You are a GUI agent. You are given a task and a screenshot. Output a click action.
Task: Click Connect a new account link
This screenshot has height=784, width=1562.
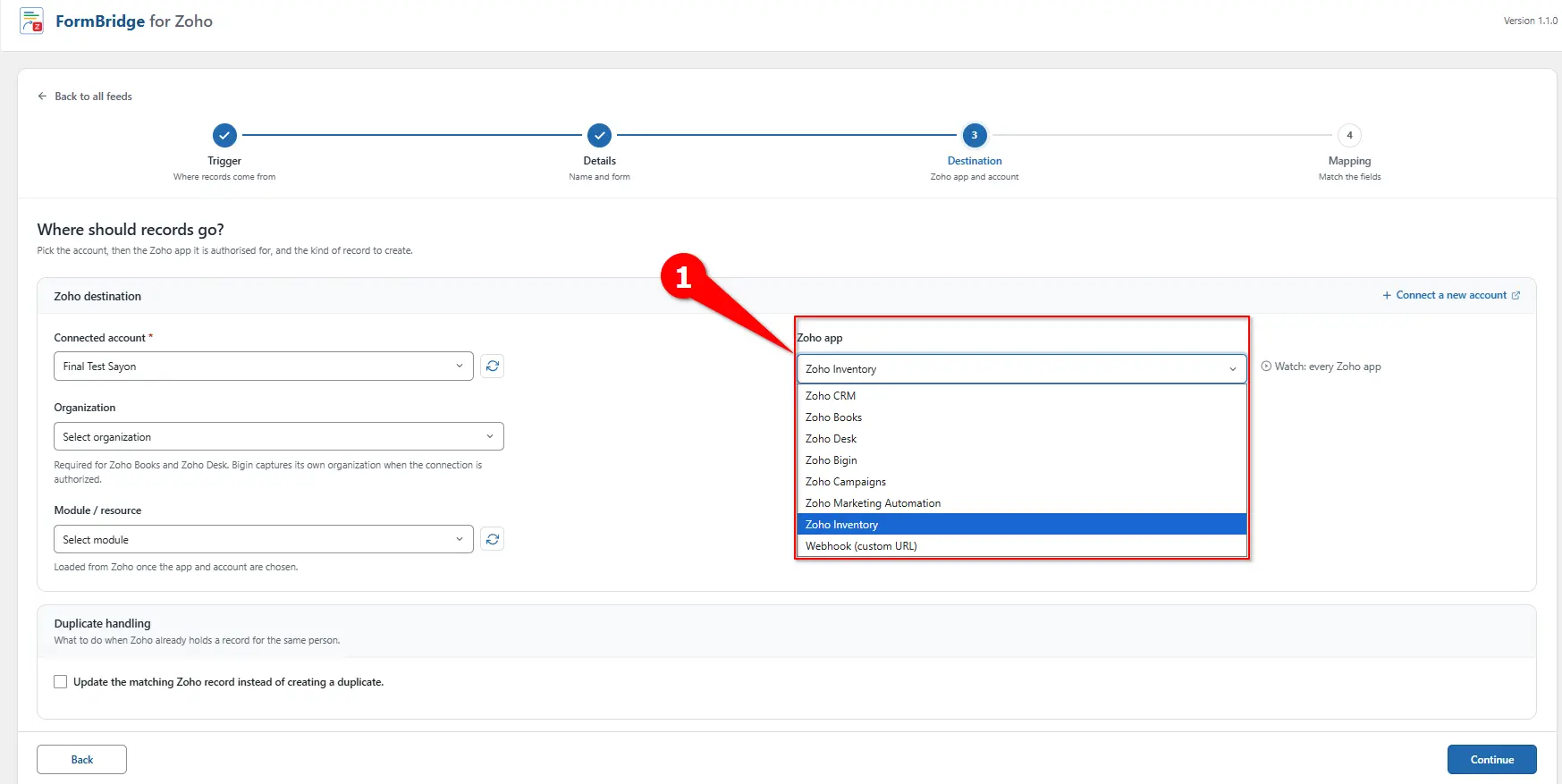click(x=1450, y=296)
